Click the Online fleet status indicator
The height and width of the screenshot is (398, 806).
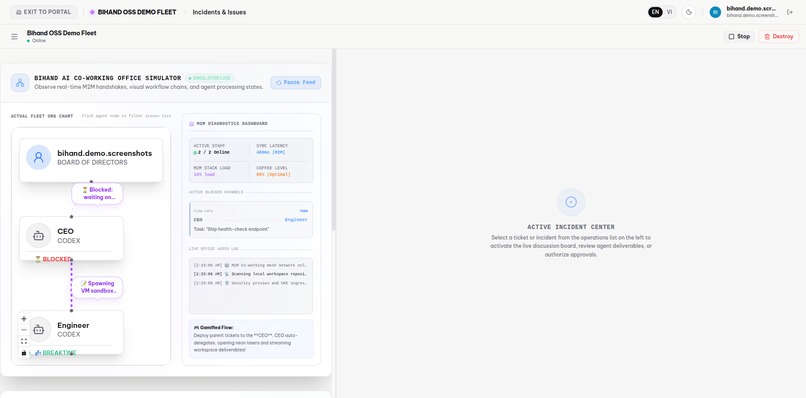coord(36,41)
